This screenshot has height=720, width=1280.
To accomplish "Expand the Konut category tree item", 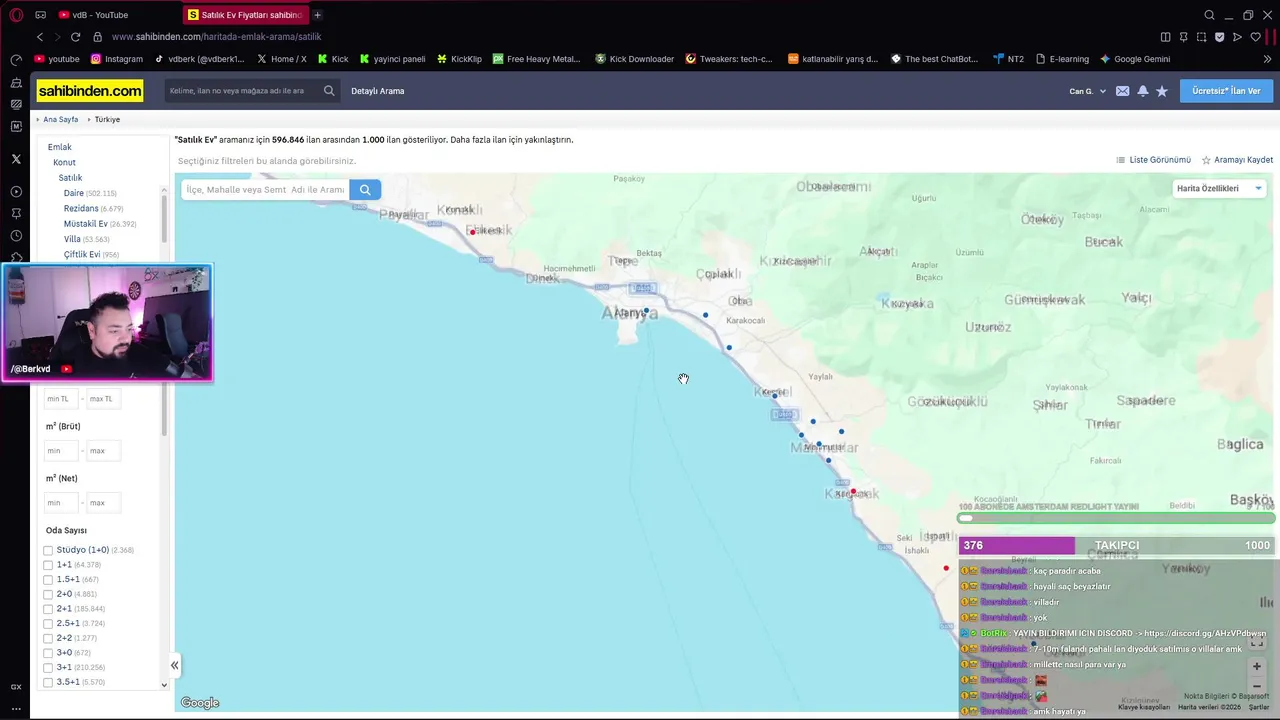I will (x=64, y=162).
